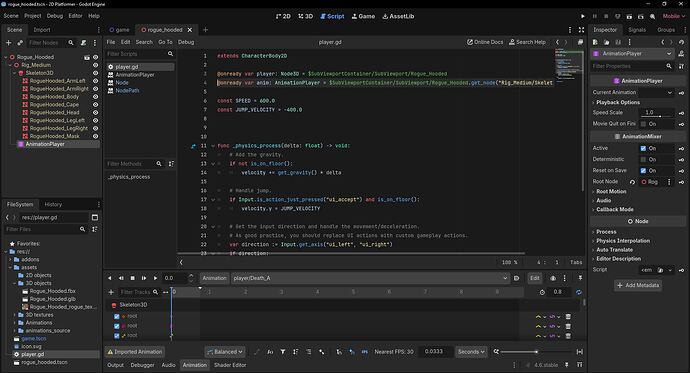
Task: Click the timeline fit-to-length icon
Action: click(x=580, y=352)
